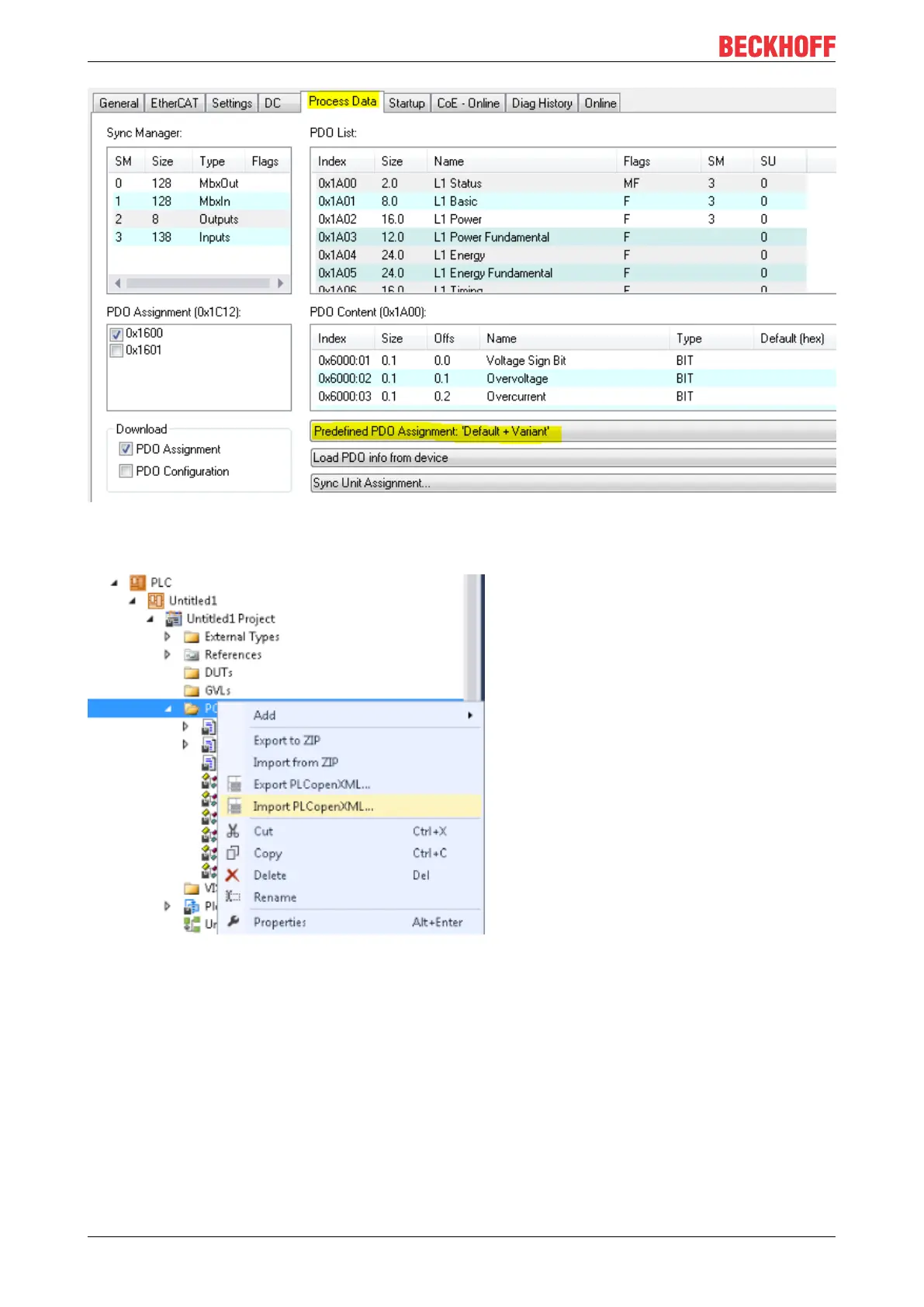Expand the References node
Image resolution: width=924 pixels, height=1307 pixels.
coord(168,654)
